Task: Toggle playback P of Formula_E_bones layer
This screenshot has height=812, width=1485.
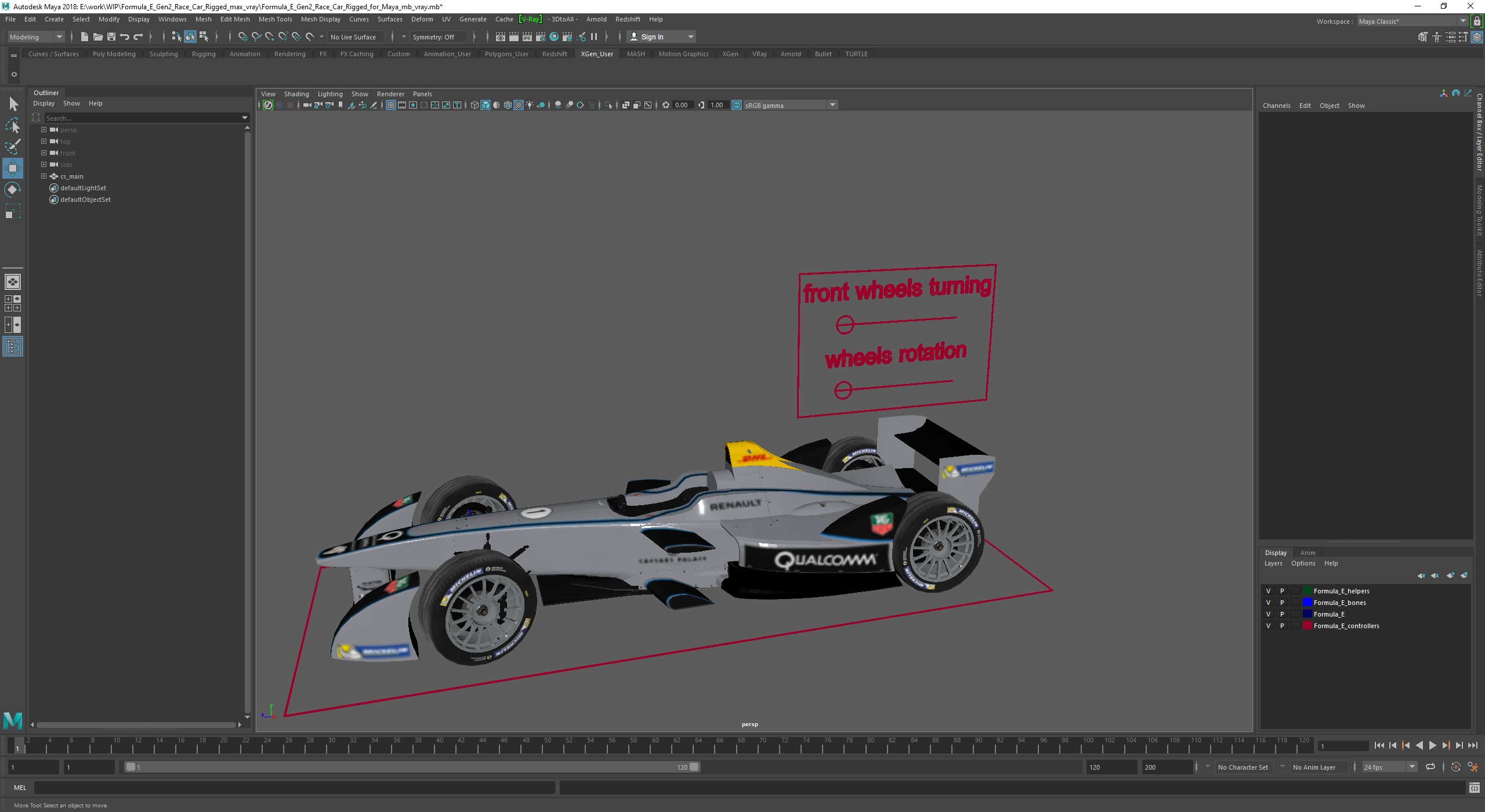Action: tap(1282, 603)
